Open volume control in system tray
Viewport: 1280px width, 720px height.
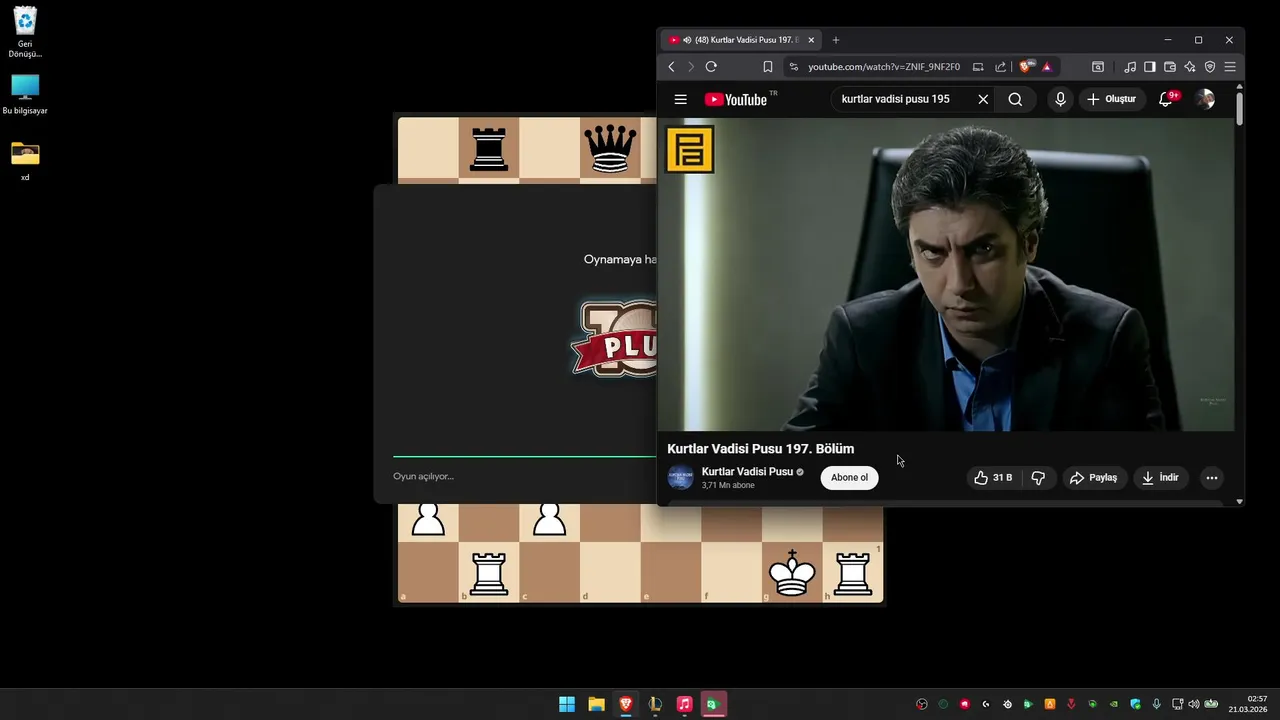click(x=1193, y=704)
